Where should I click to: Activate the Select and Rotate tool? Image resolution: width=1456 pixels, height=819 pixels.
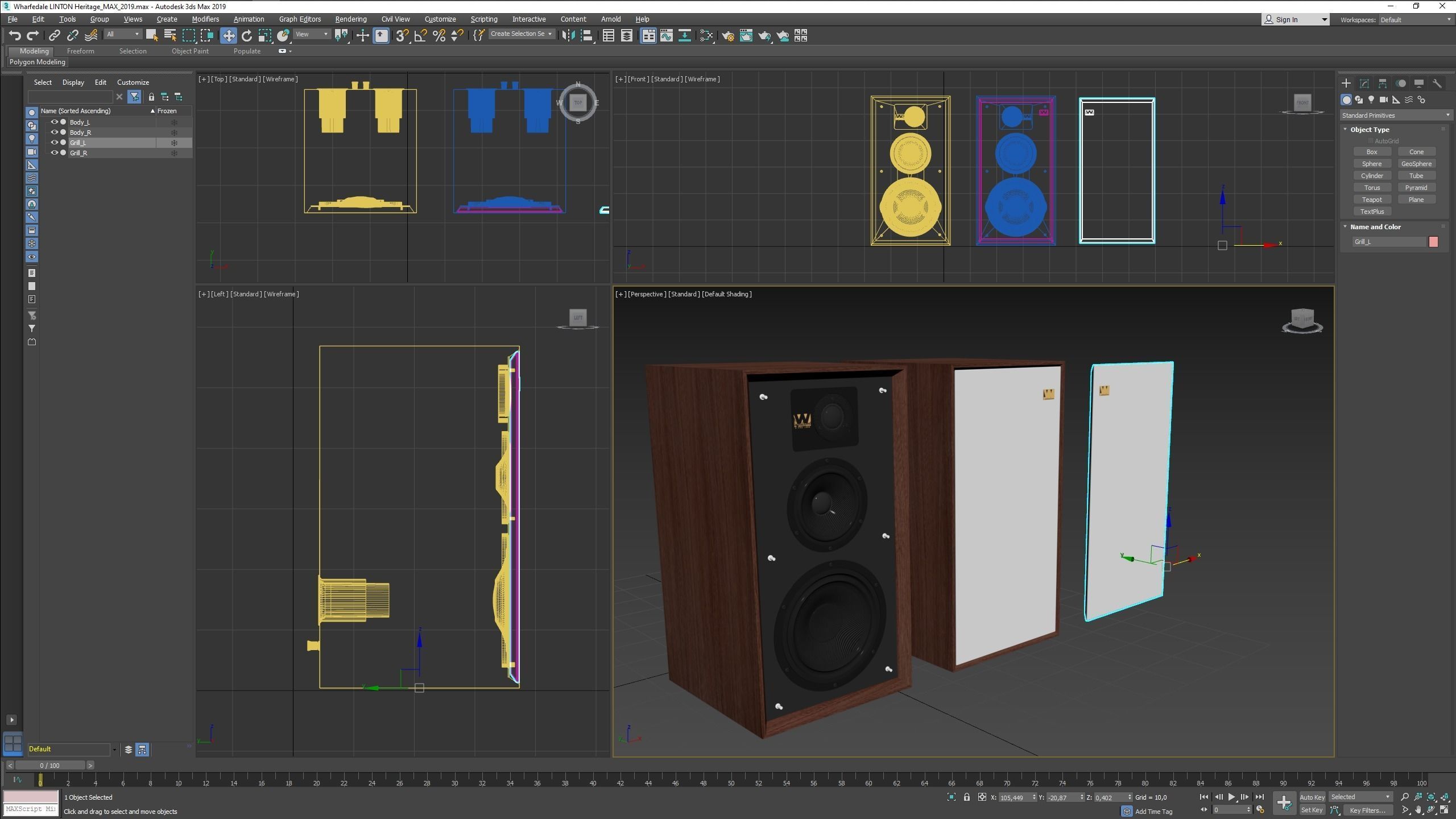(x=247, y=36)
